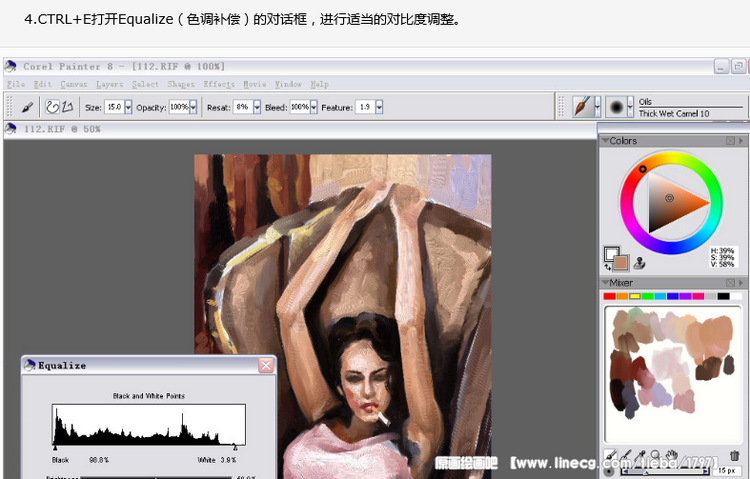The height and width of the screenshot is (479, 750).
Task: Open the brush category selector (Oils brush icon)
Action: pos(582,106)
